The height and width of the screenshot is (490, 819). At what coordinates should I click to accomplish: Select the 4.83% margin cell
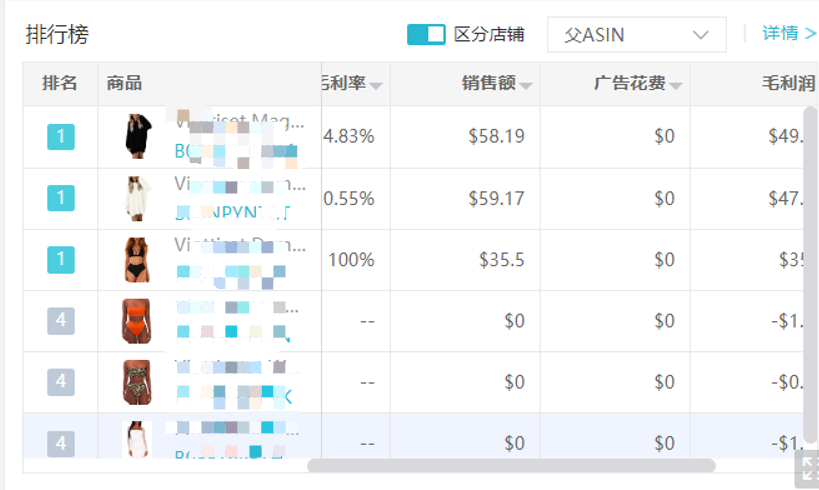[x=348, y=136]
